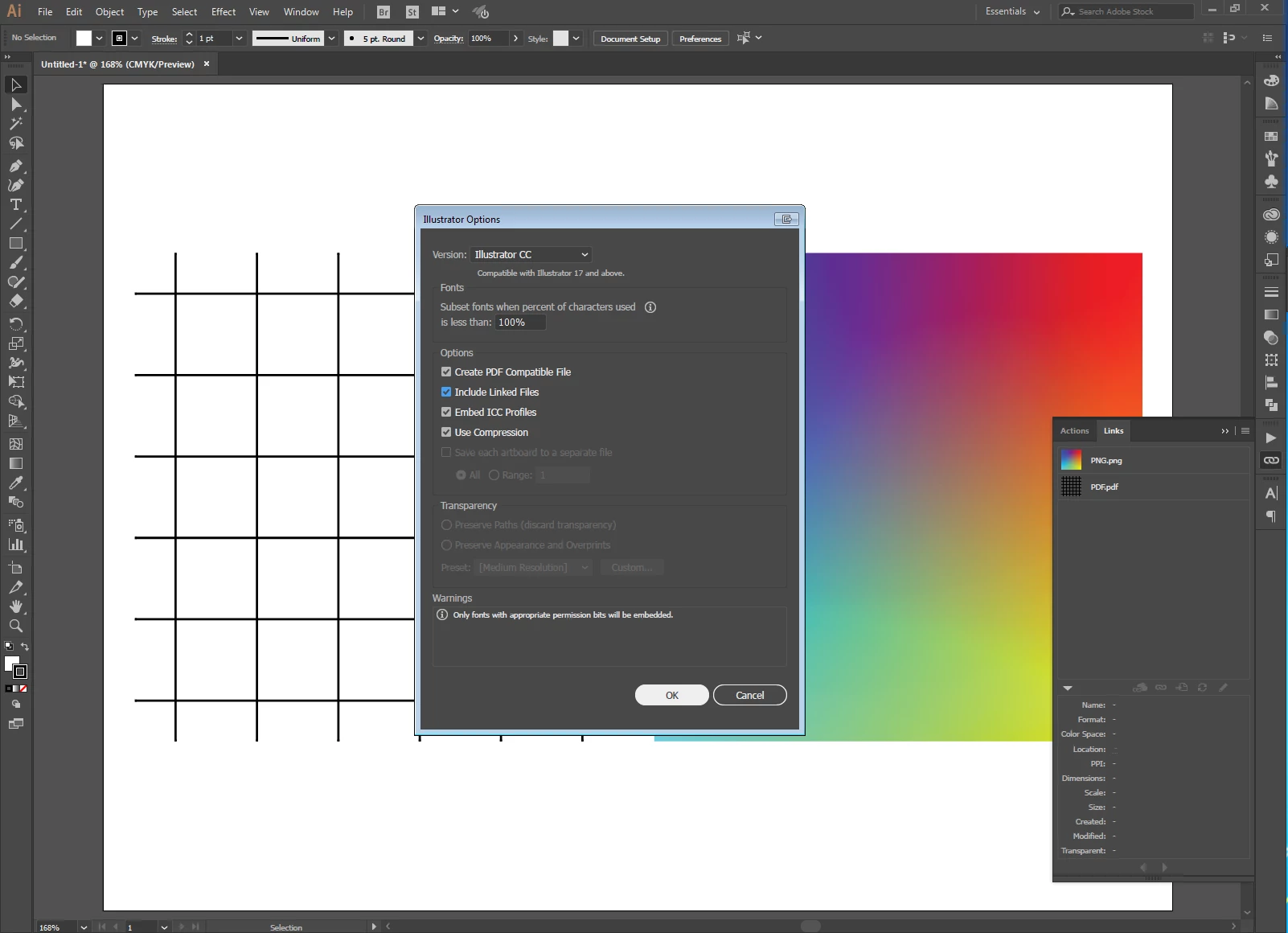This screenshot has width=1288, height=933.
Task: Uncheck Create PDF Compatible File
Action: click(x=446, y=372)
